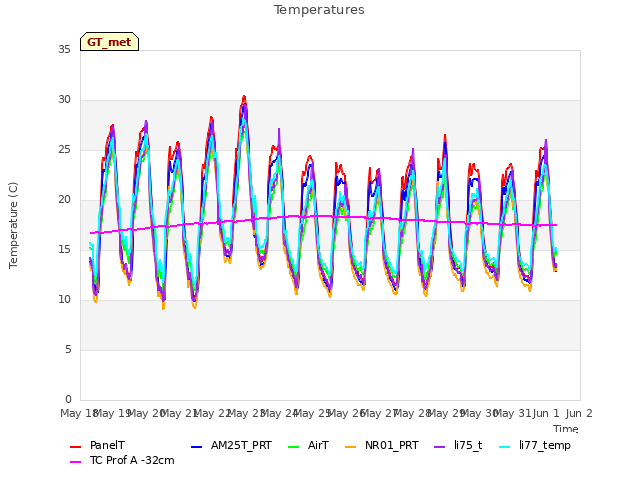Click the blue AM25T_PRT color marker
Image resolution: width=640 pixels, height=480 pixels.
(x=196, y=447)
